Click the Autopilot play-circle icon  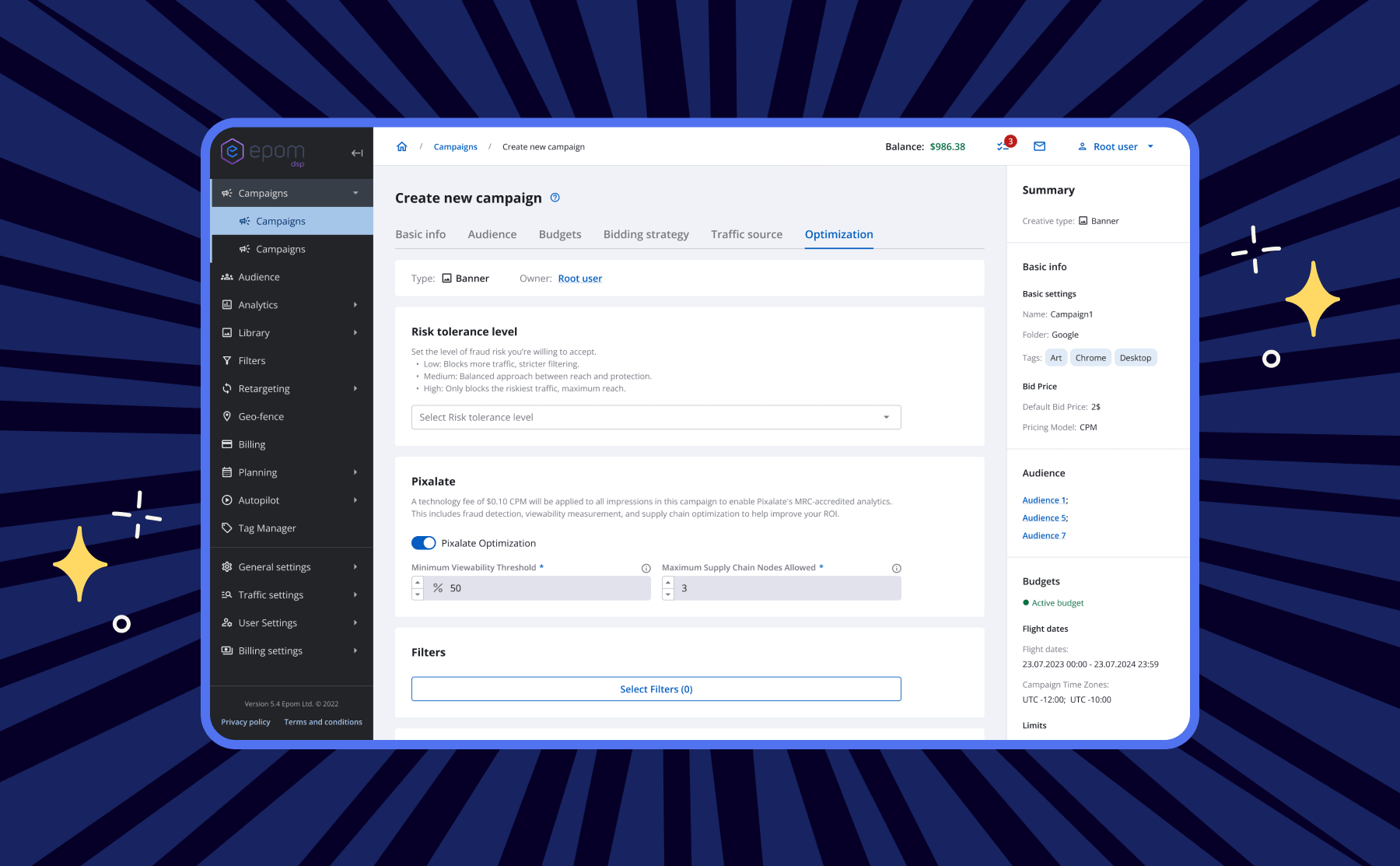(227, 500)
